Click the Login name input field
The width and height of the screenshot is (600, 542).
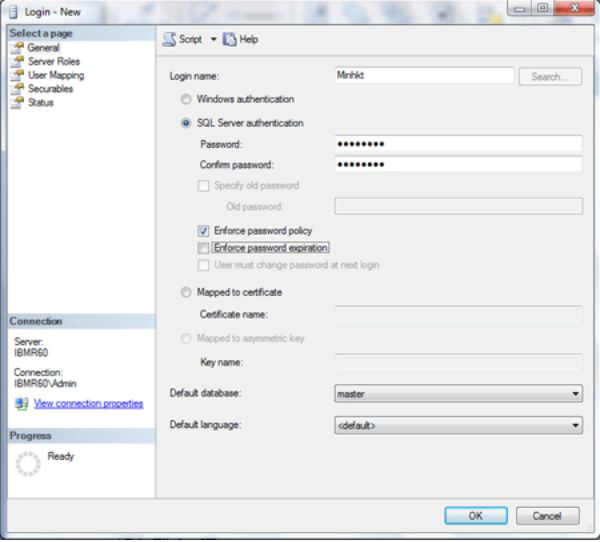(x=424, y=75)
